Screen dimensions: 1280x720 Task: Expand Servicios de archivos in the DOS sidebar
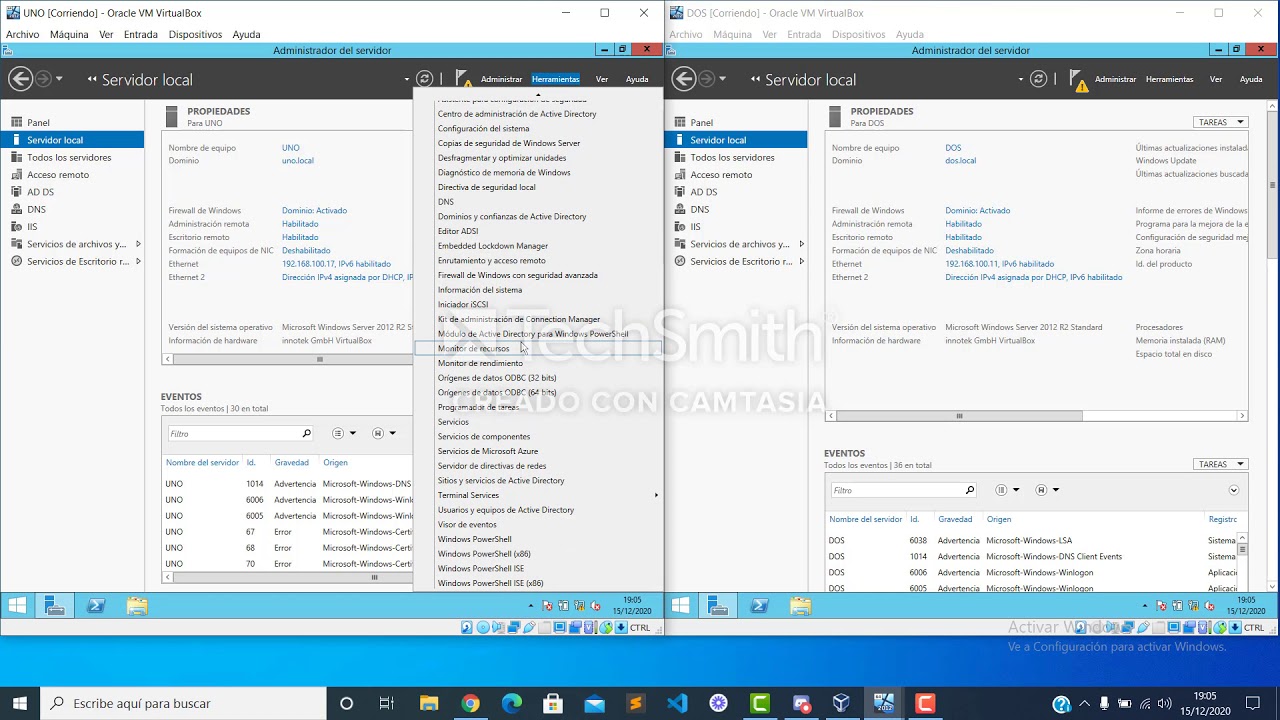click(801, 244)
